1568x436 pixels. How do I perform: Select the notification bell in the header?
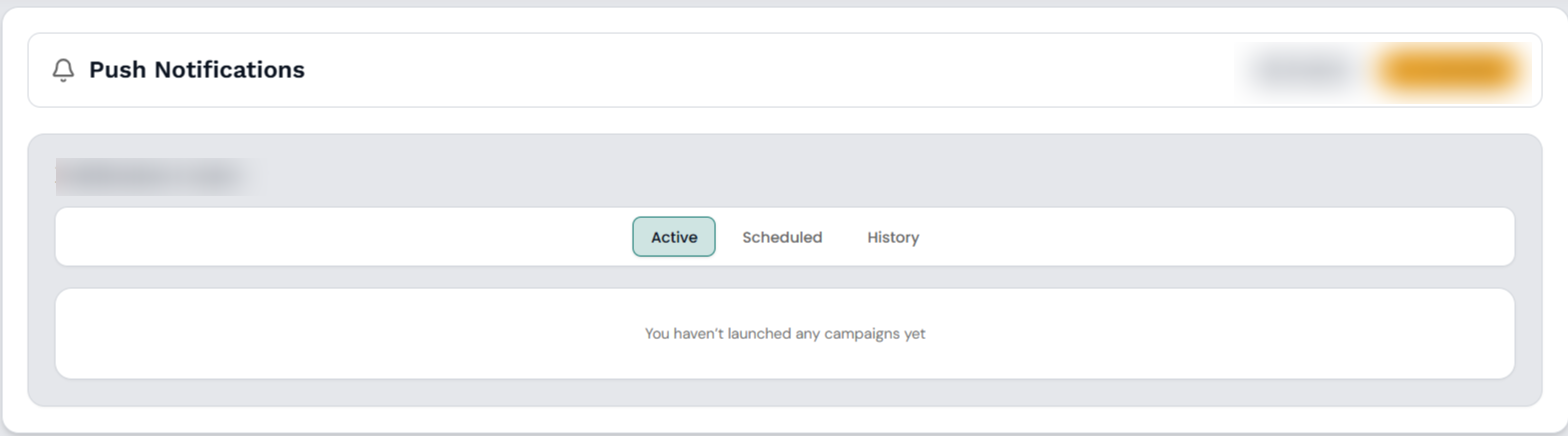click(x=63, y=70)
